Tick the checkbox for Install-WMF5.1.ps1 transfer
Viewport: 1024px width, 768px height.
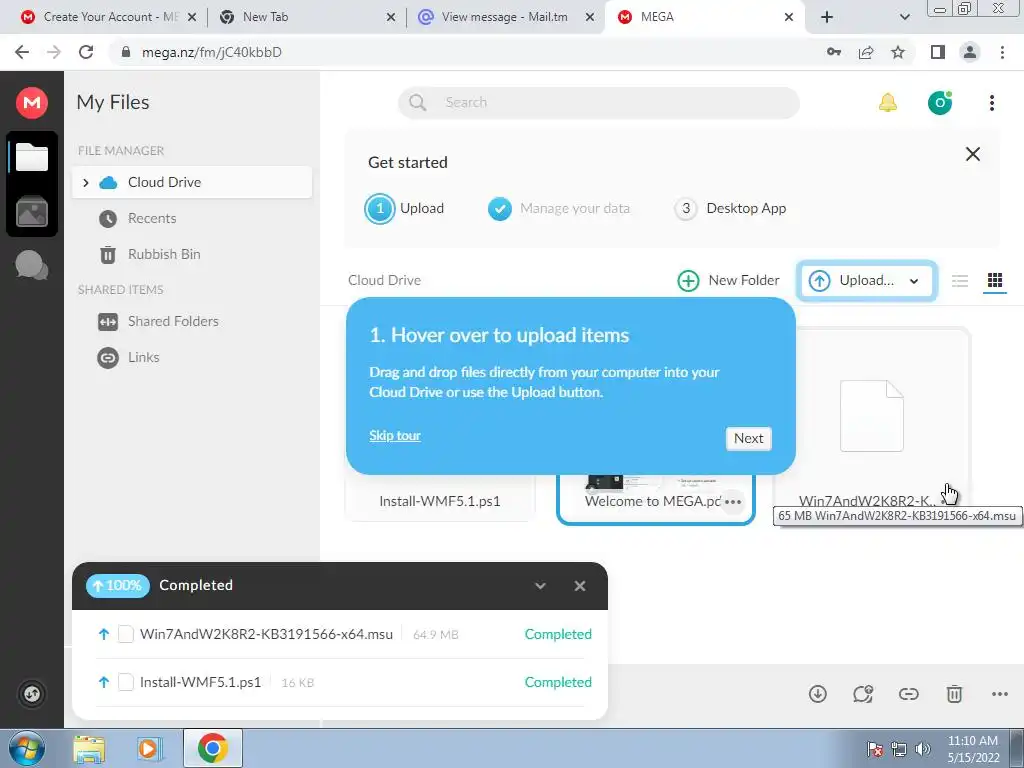coord(125,682)
